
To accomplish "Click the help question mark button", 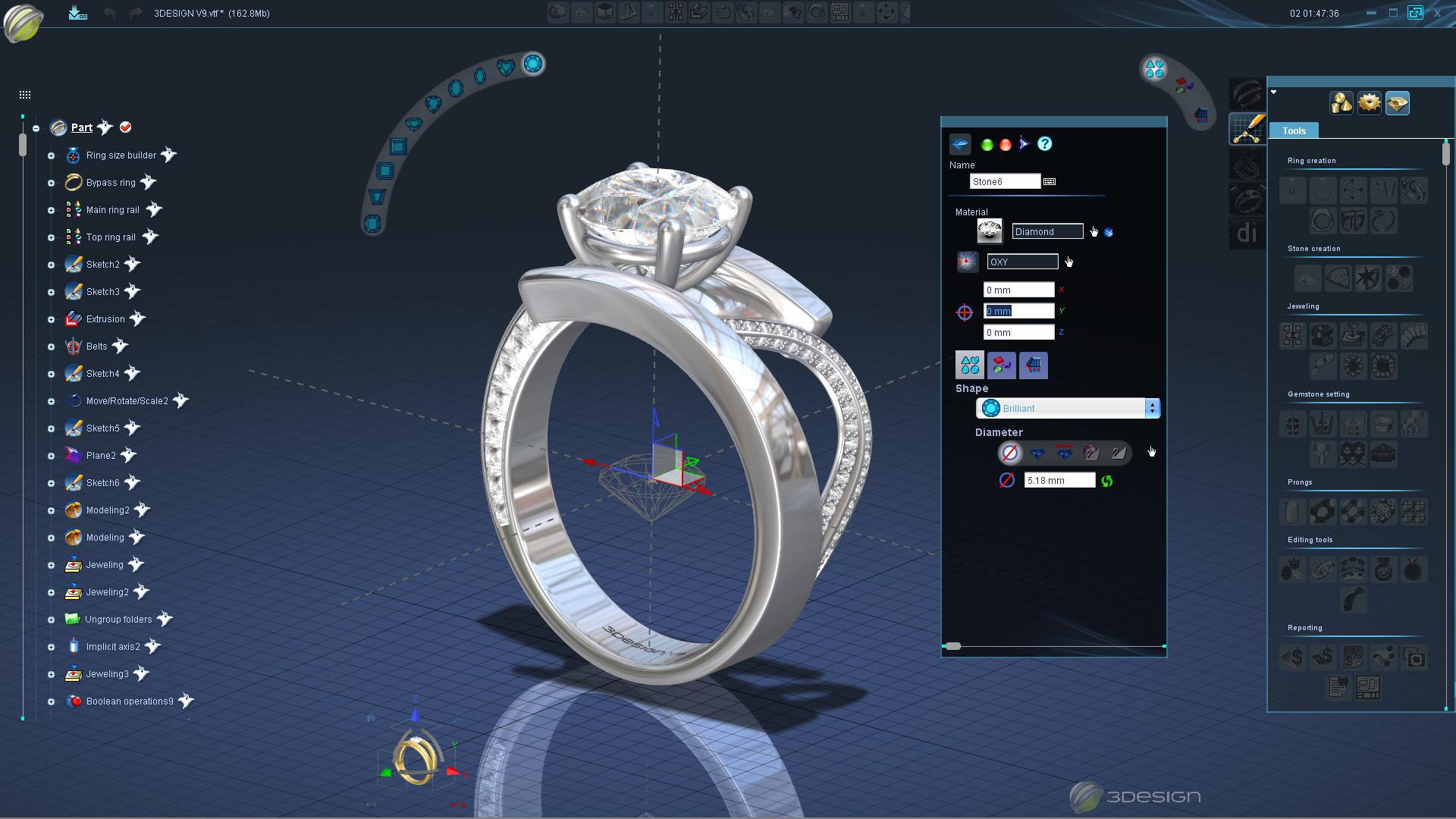I will (x=1044, y=143).
